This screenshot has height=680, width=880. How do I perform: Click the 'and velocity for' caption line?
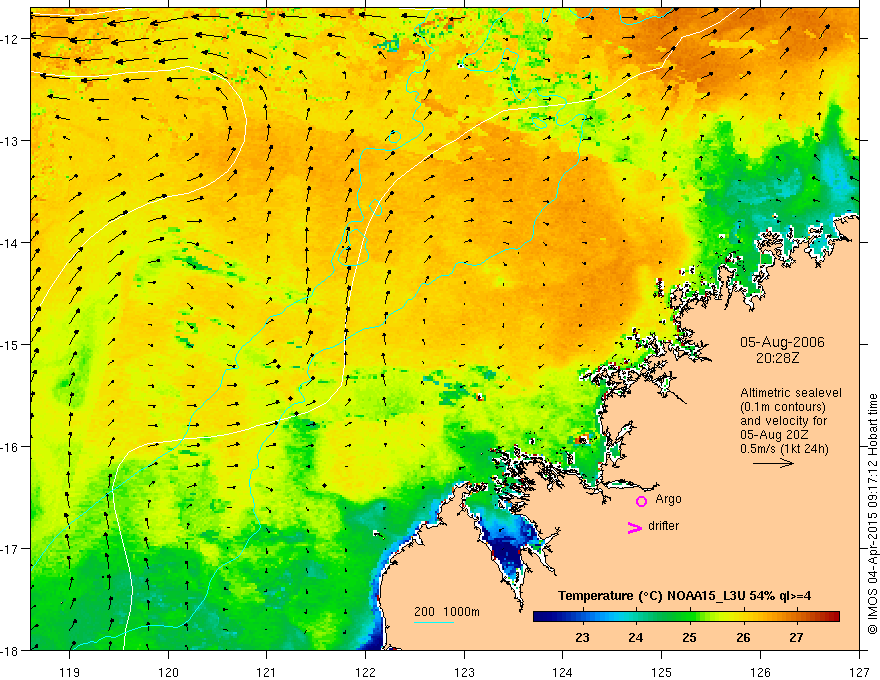784,421
